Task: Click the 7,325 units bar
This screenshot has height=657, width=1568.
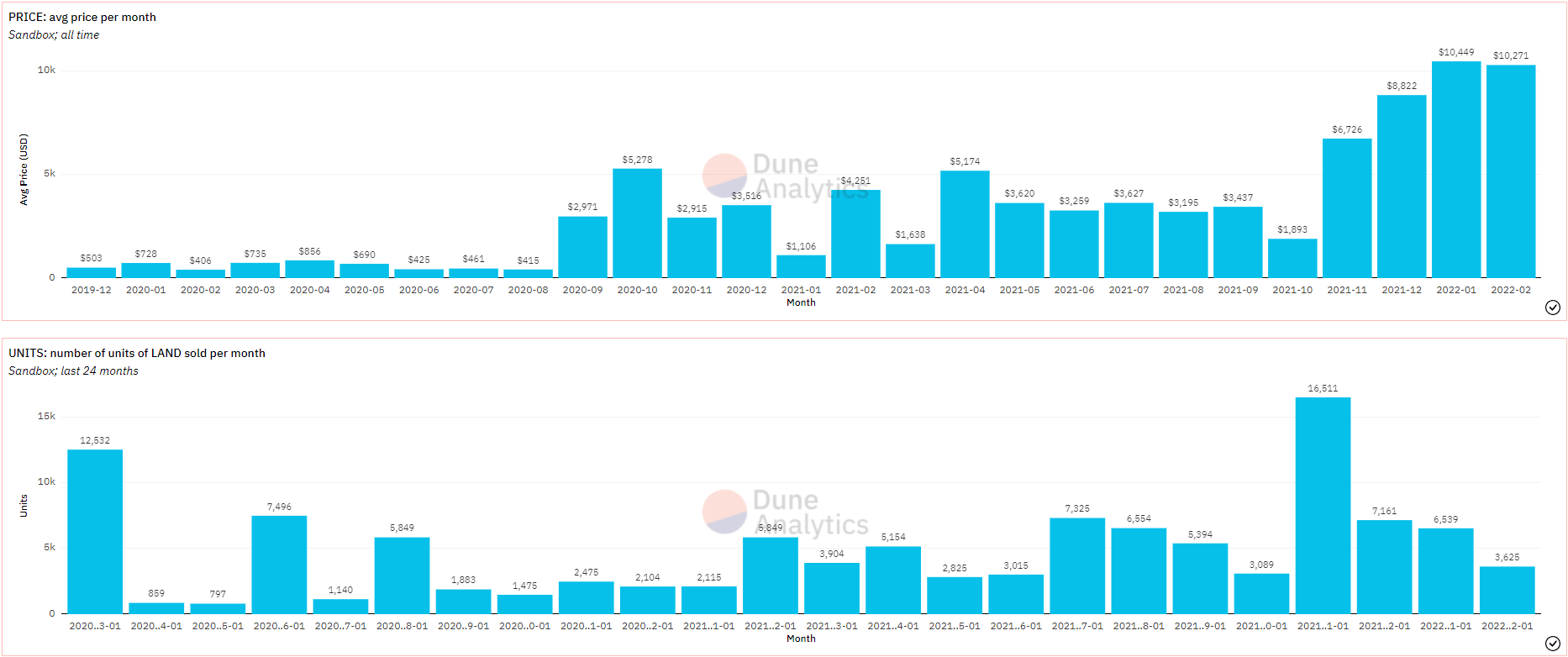Action: [x=1077, y=565]
